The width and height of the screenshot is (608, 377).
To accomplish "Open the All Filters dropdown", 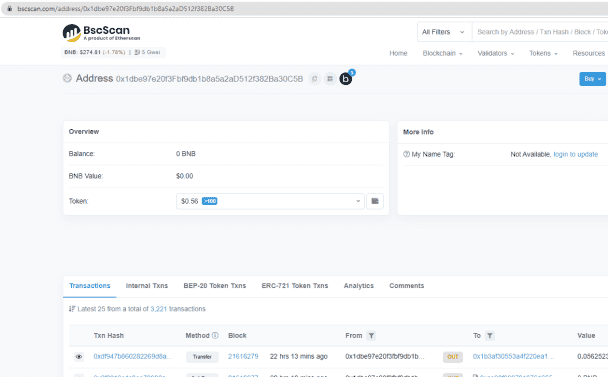I will pos(444,32).
